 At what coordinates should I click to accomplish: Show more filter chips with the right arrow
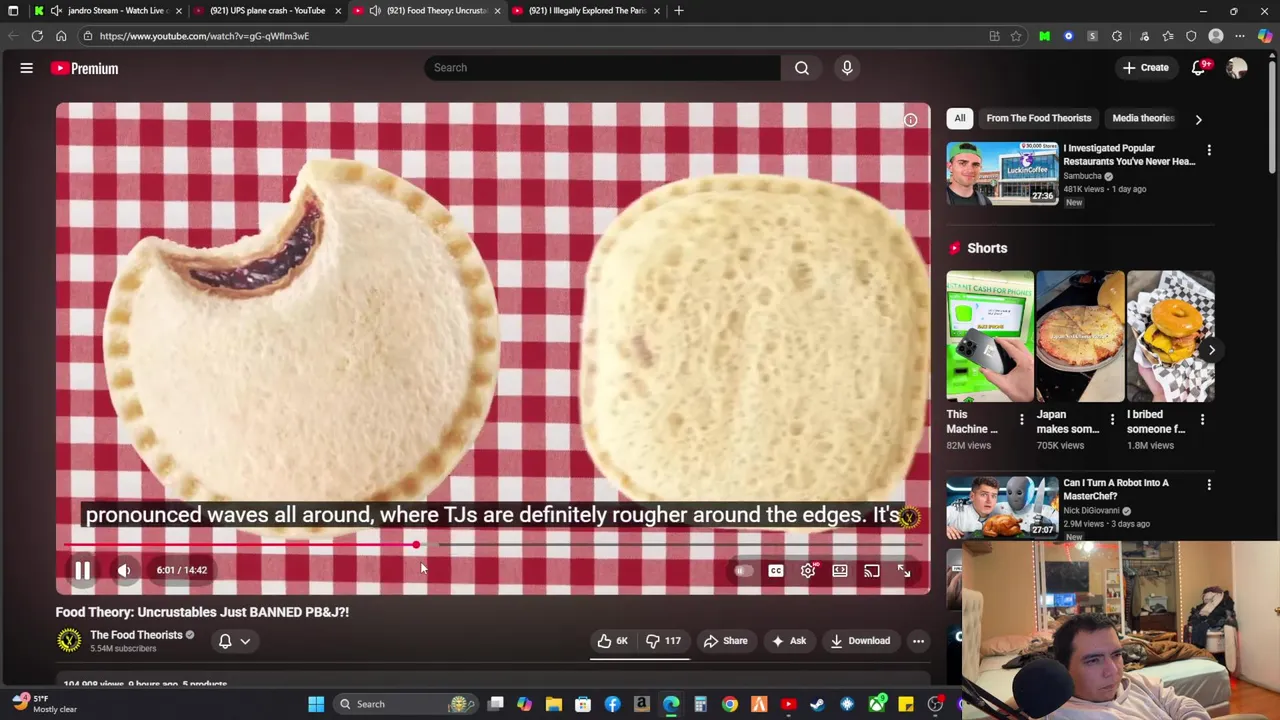pyautogui.click(x=1198, y=119)
